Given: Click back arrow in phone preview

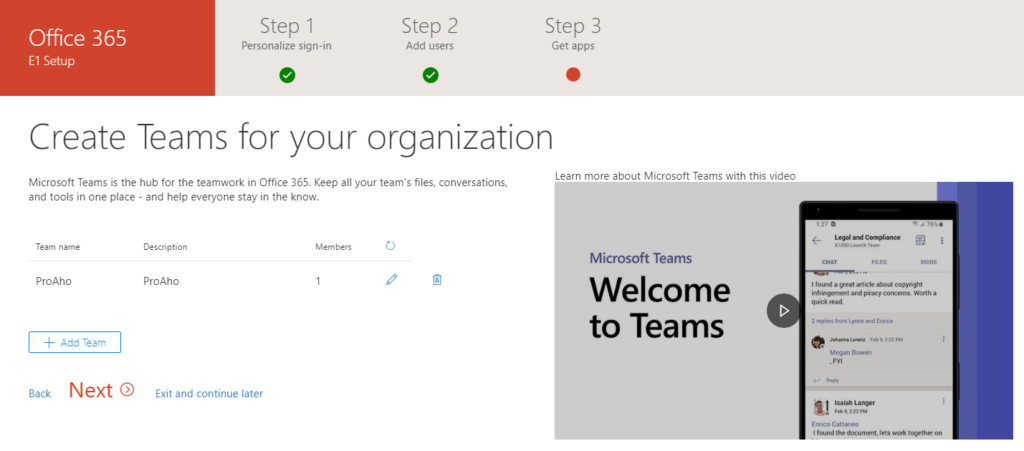Looking at the screenshot, I should (x=816, y=240).
